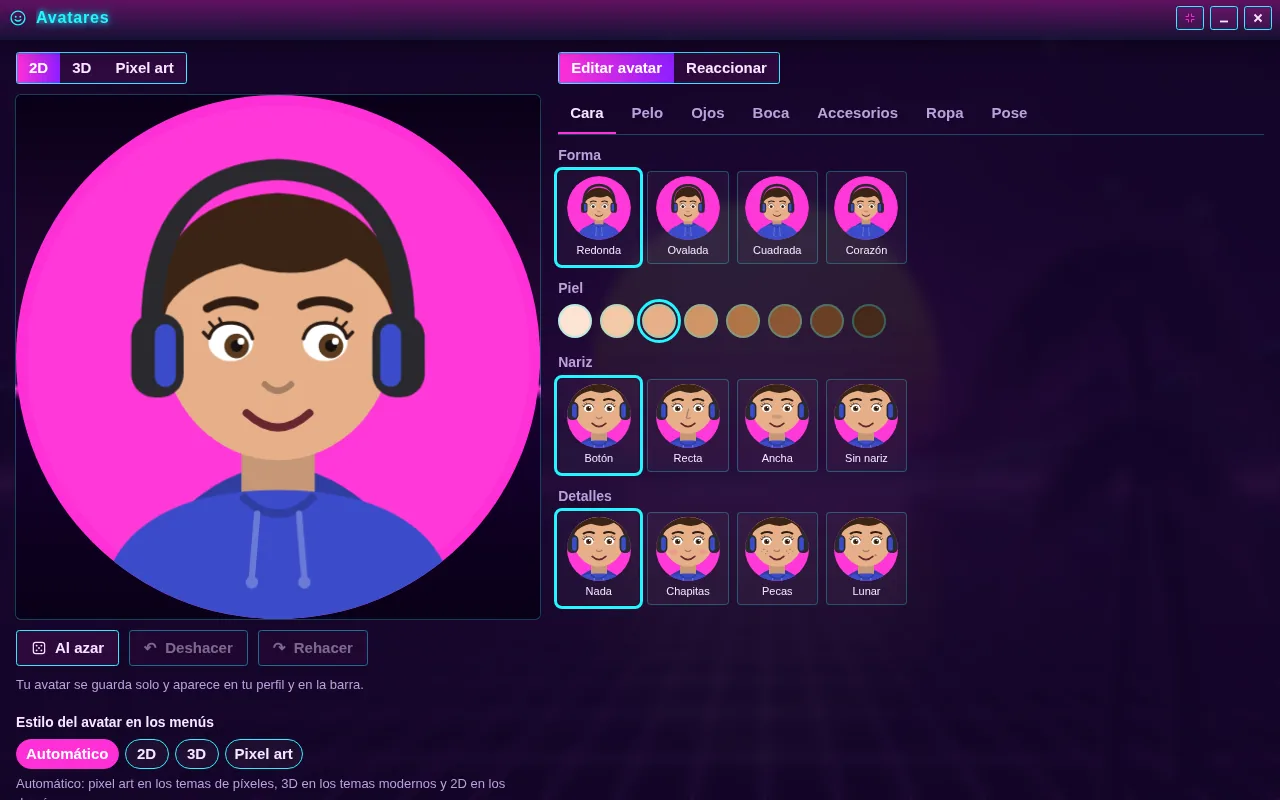1280x800 pixels.
Task: Switch to the Ropa tab
Action: point(945,113)
